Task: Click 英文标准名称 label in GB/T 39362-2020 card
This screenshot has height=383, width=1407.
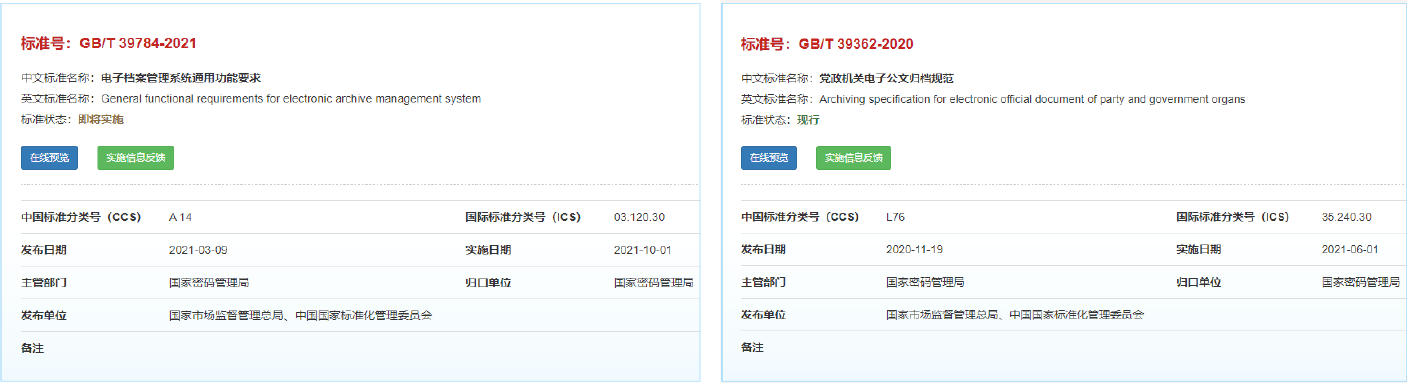Action: tap(778, 99)
